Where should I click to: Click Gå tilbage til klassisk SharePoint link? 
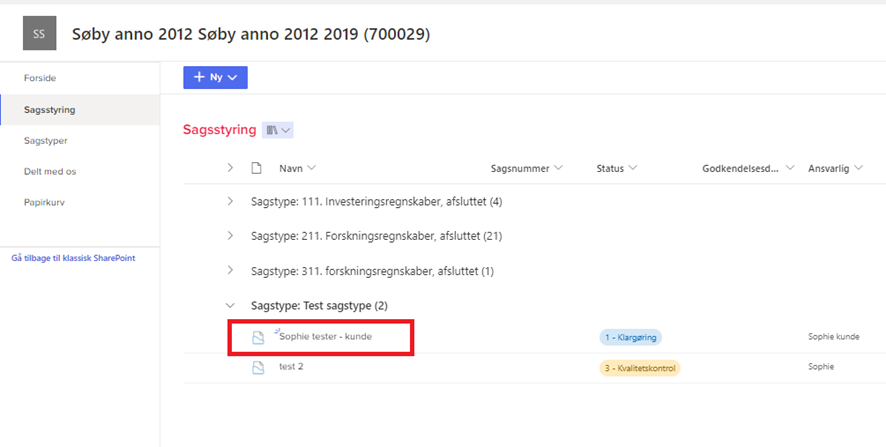(73, 258)
